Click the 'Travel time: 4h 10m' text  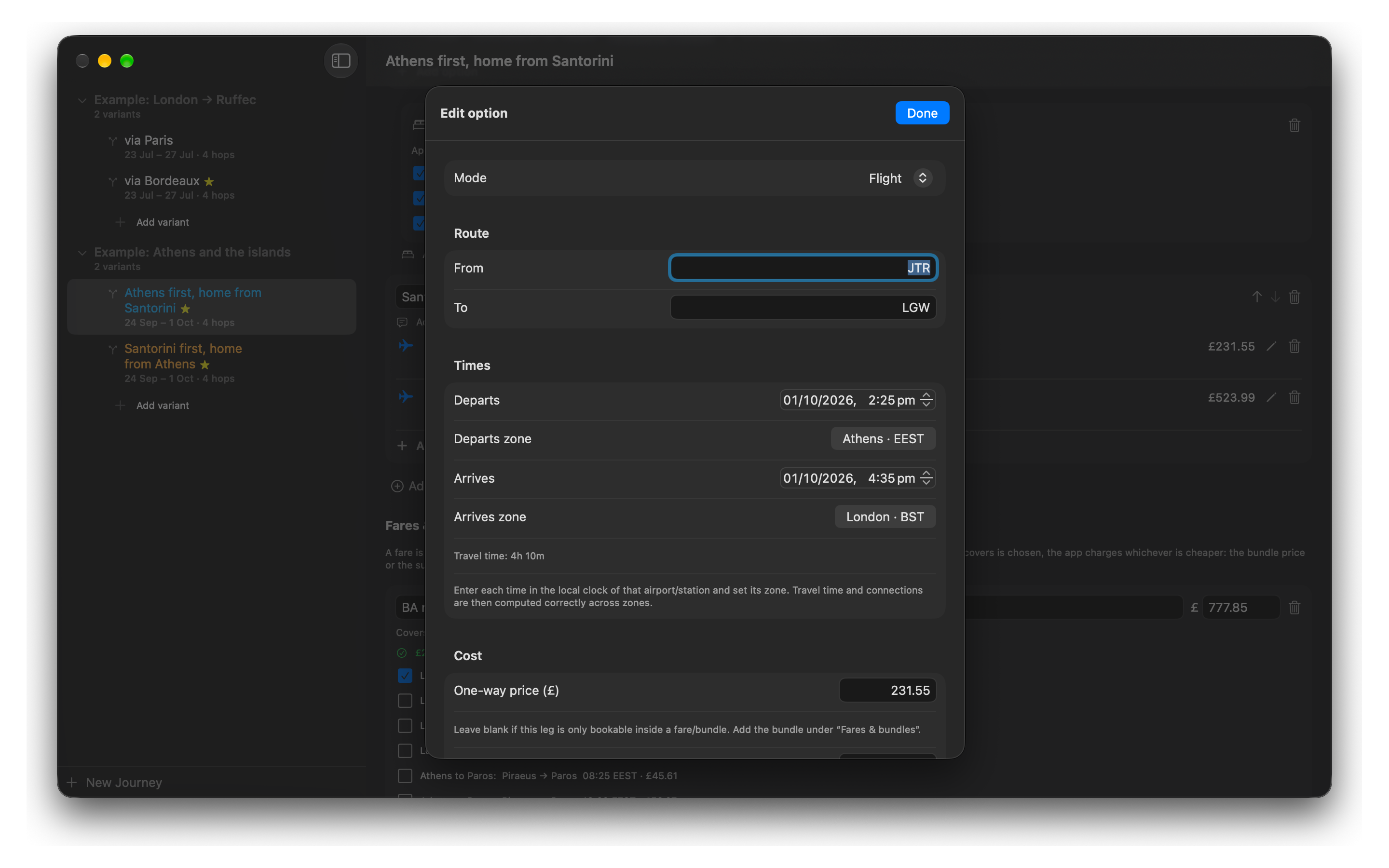pyautogui.click(x=499, y=556)
